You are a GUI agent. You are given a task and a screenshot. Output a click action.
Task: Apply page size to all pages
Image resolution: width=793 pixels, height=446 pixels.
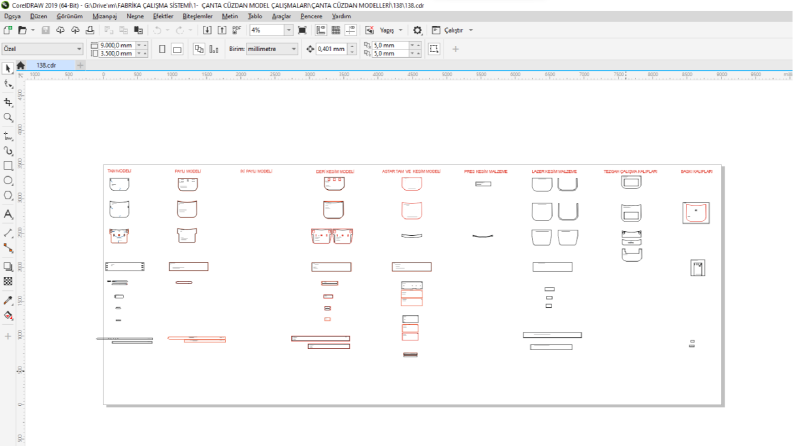click(199, 49)
